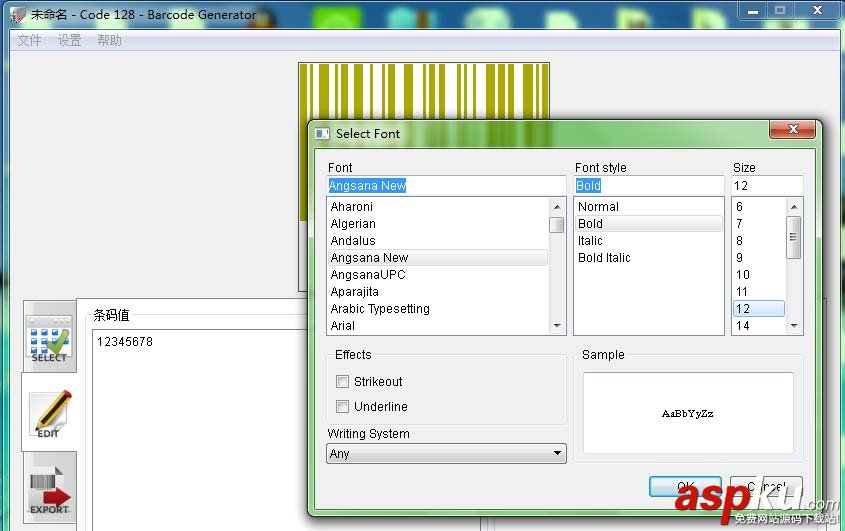Select font size 12 in list

tap(759, 308)
